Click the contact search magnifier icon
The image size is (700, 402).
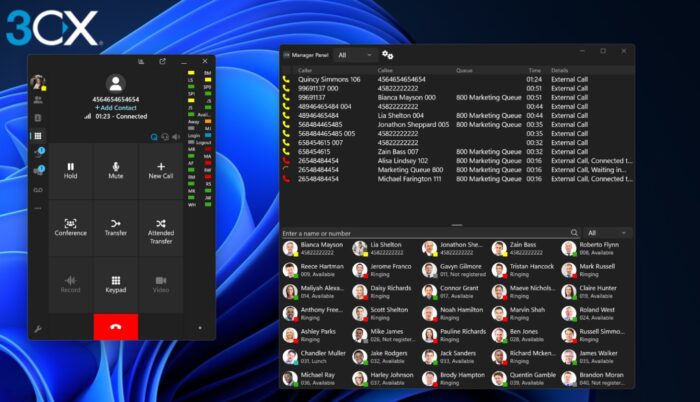574,233
